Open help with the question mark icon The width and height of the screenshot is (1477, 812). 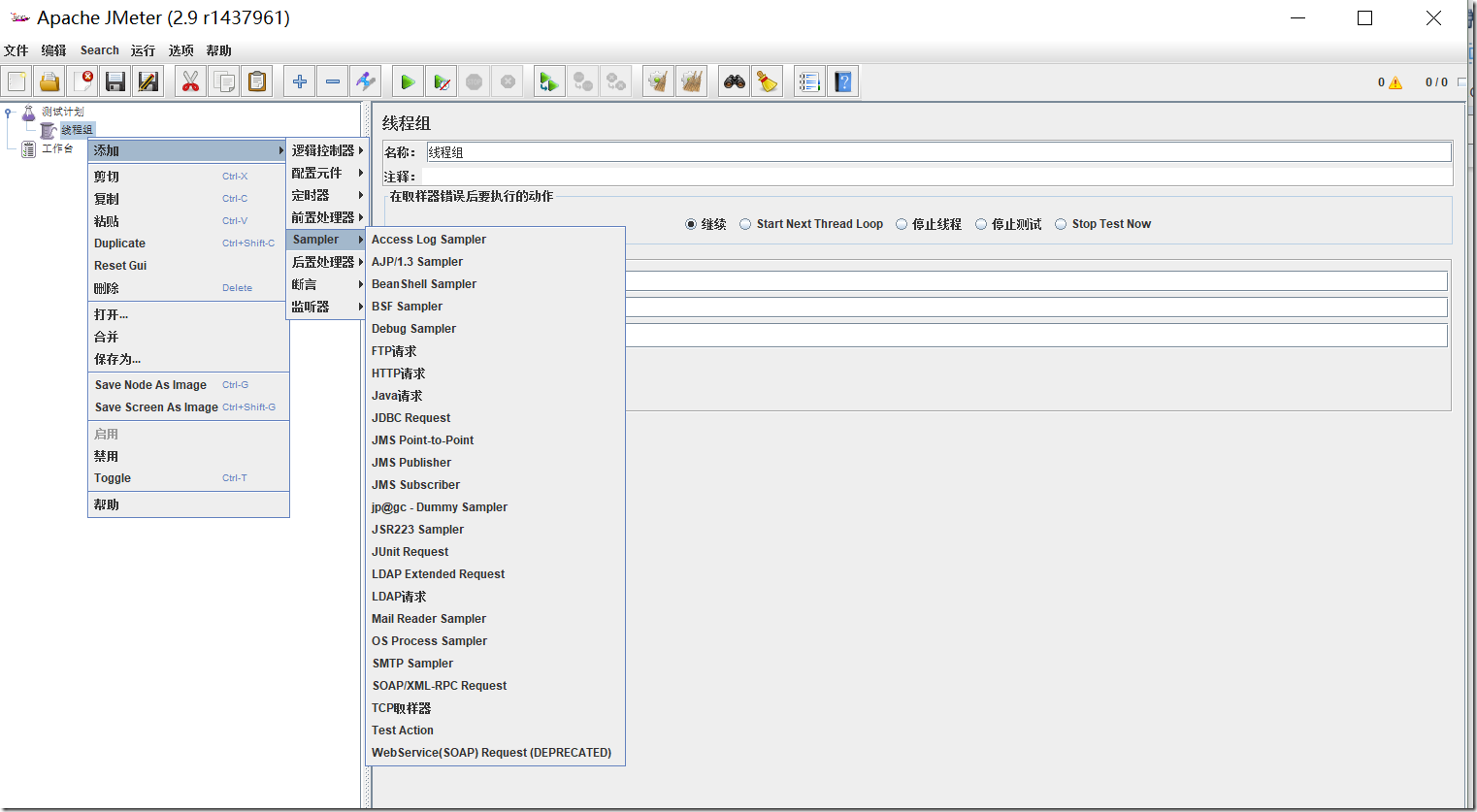842,81
